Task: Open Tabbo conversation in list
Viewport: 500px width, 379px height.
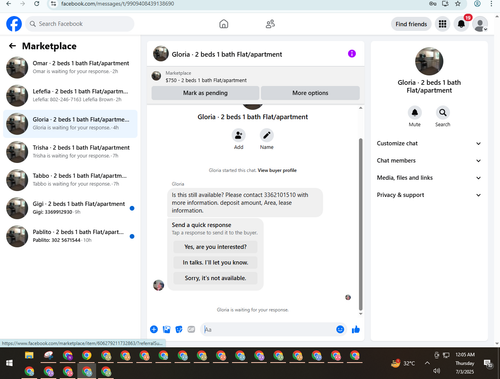Action: (70, 180)
